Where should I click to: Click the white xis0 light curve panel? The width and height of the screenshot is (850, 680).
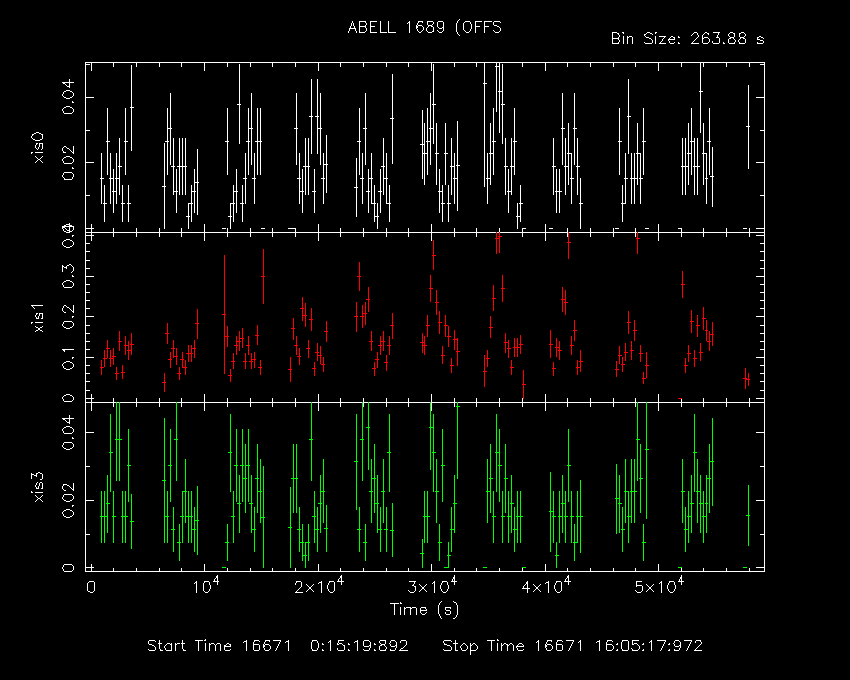(424, 147)
